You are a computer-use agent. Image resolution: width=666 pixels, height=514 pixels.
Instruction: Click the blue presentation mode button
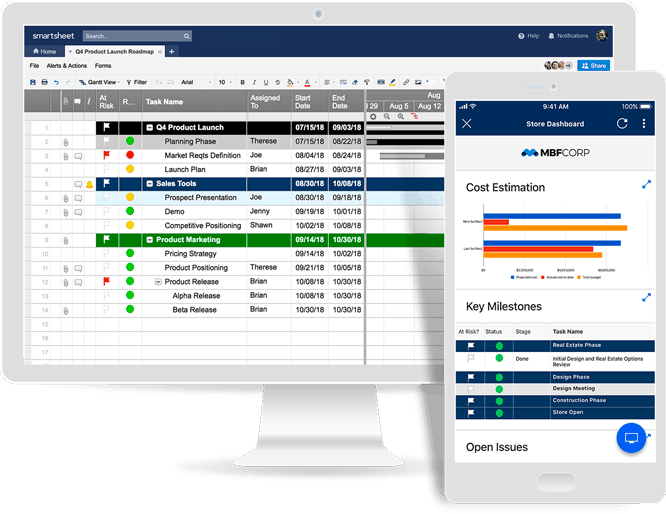click(x=631, y=438)
